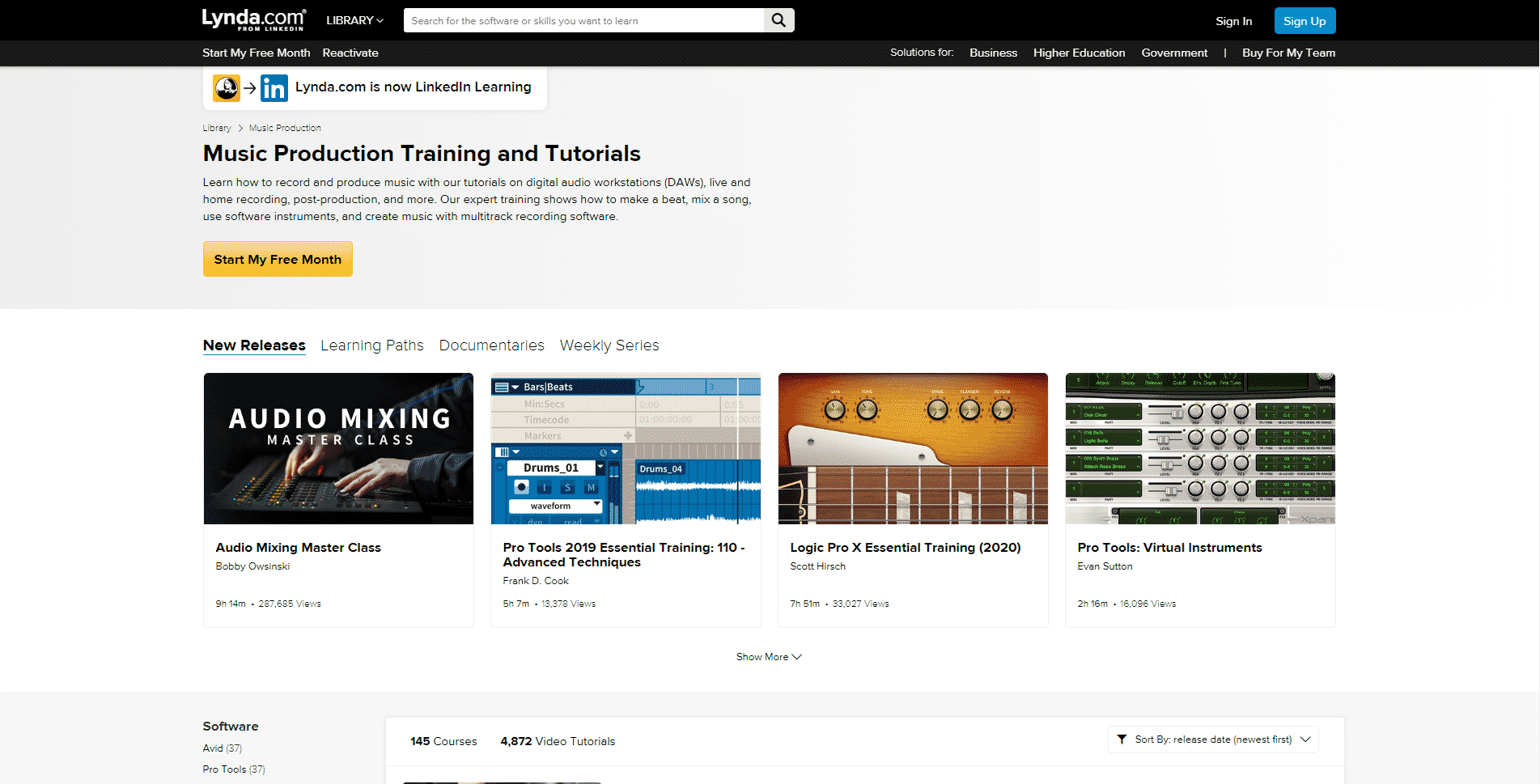Open Higher Education solutions link
This screenshot has height=784, width=1540.
1079,53
